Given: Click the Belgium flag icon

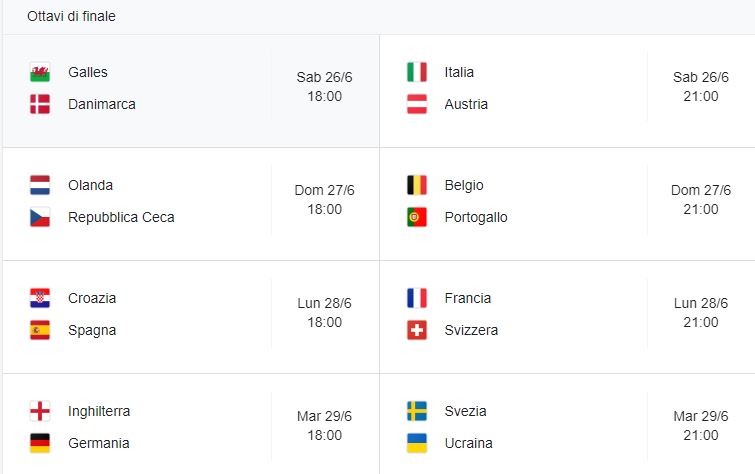Looking at the screenshot, I should pos(417,185).
